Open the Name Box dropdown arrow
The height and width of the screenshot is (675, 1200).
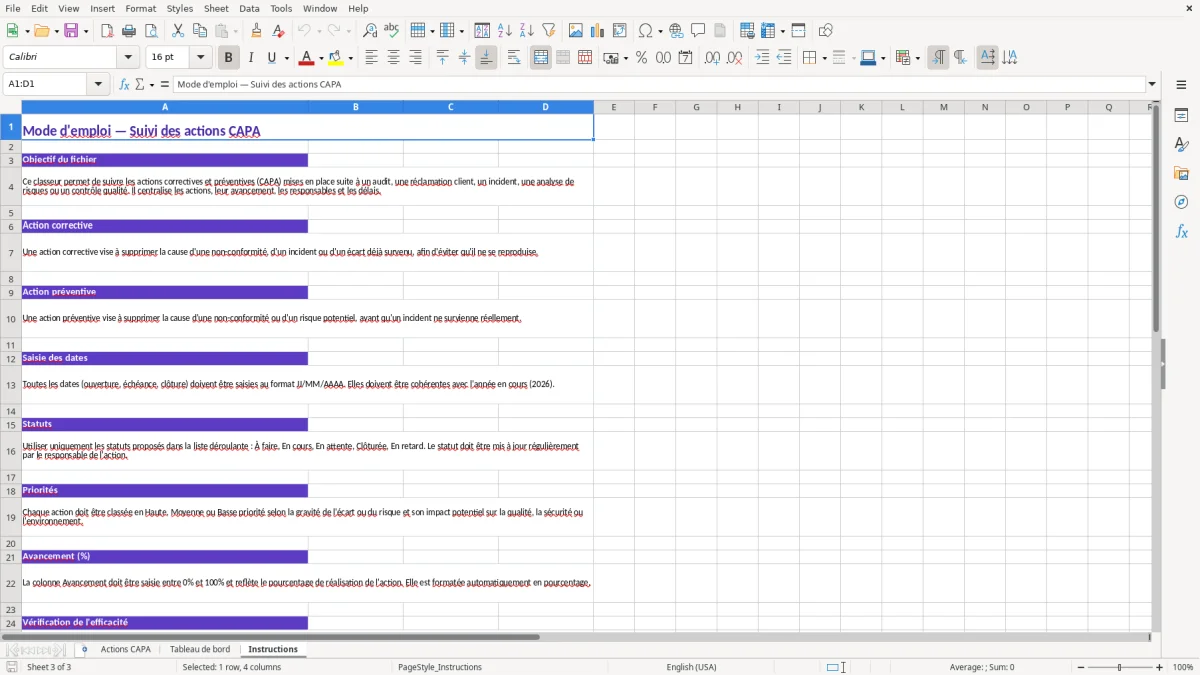tap(99, 84)
